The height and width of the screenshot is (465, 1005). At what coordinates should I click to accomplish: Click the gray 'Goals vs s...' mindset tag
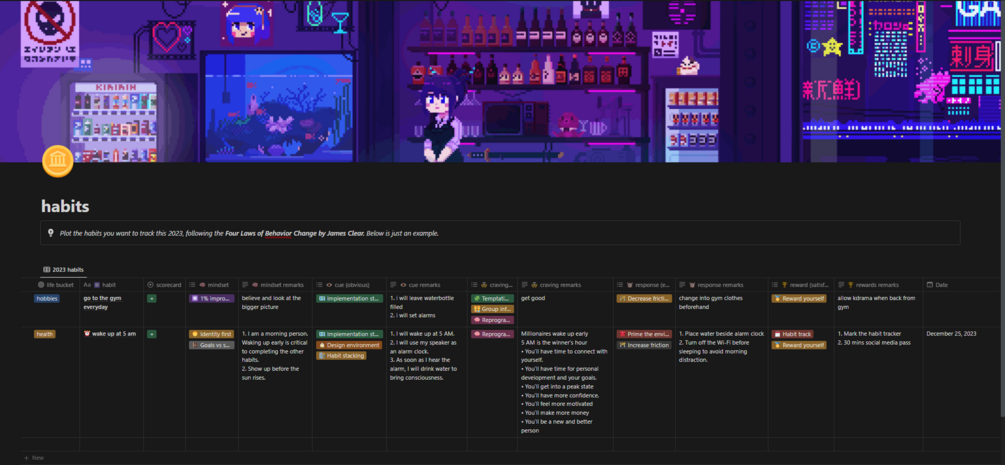pos(212,345)
